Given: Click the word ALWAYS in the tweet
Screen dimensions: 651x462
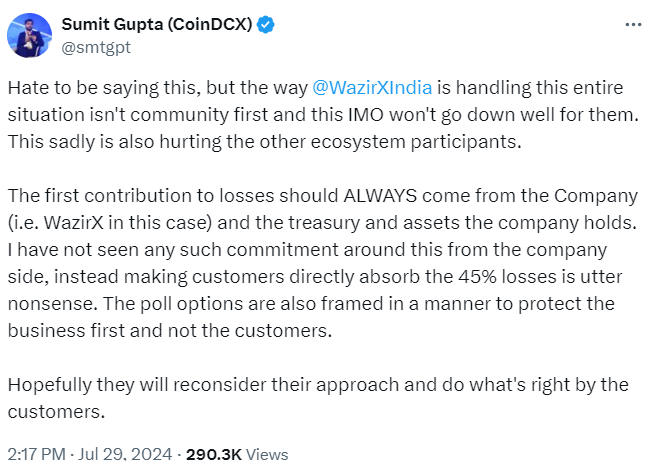Looking at the screenshot, I should point(380,196).
